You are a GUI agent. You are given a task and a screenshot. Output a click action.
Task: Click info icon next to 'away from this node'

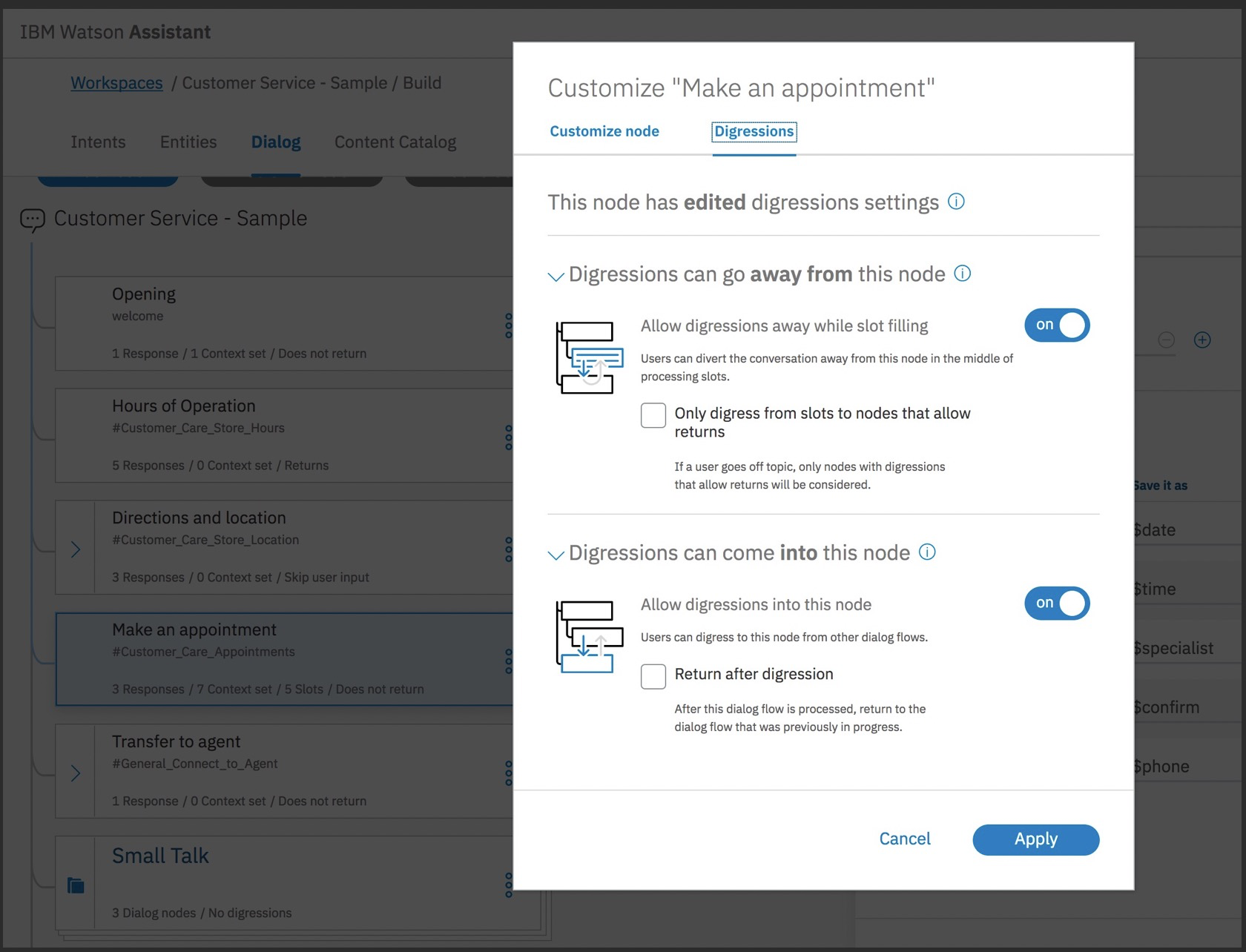(x=962, y=274)
